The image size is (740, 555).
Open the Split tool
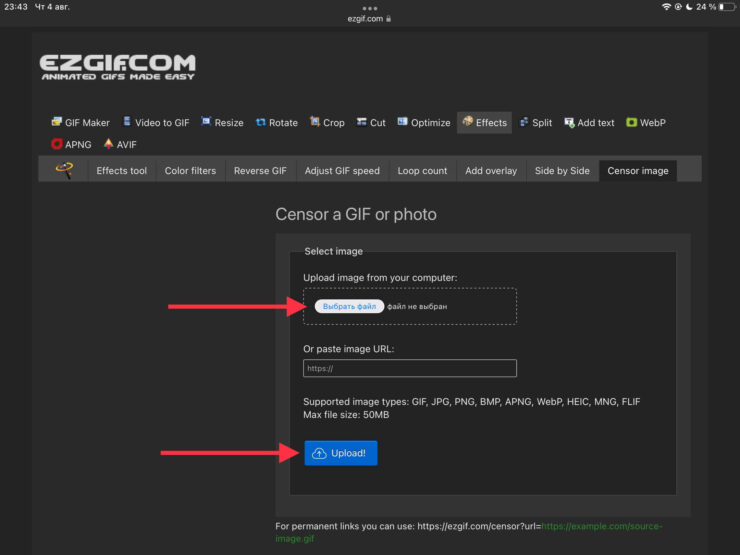pyautogui.click(x=536, y=123)
